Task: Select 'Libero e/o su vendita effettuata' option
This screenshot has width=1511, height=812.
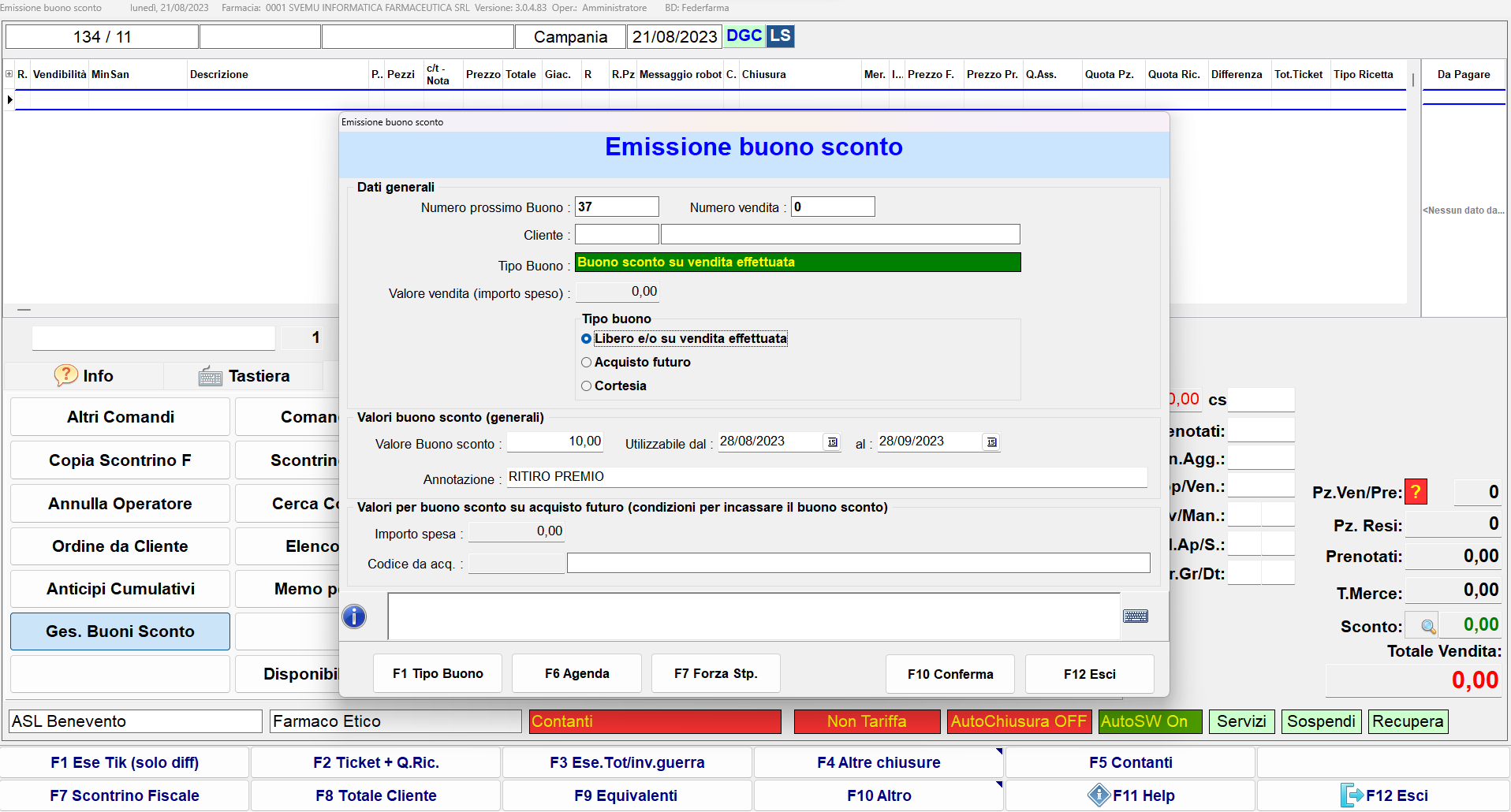Action: tap(587, 339)
